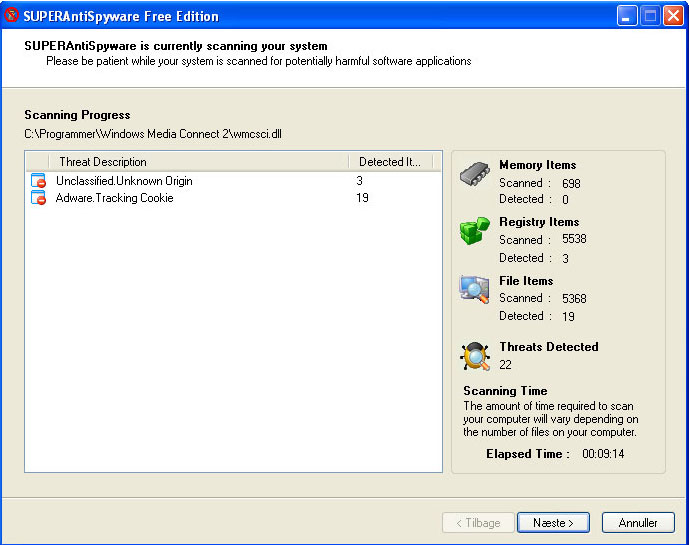Click detected count 3 for Unclassified.Unknown Origin

tap(359, 181)
